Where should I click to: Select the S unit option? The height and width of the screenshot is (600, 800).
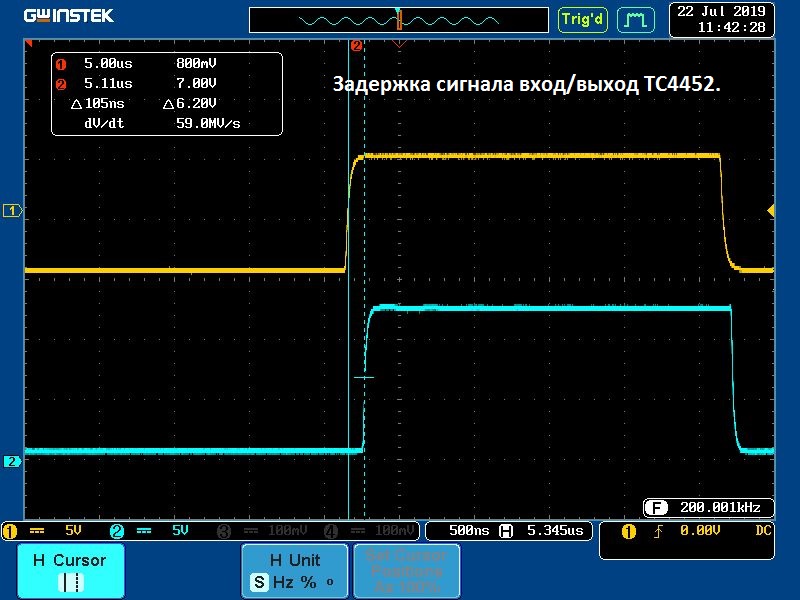pos(259,582)
